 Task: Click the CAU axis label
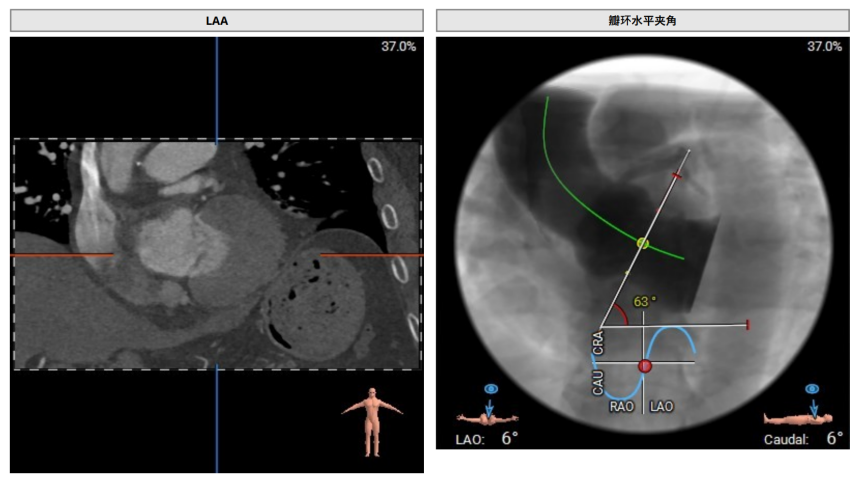click(x=598, y=383)
